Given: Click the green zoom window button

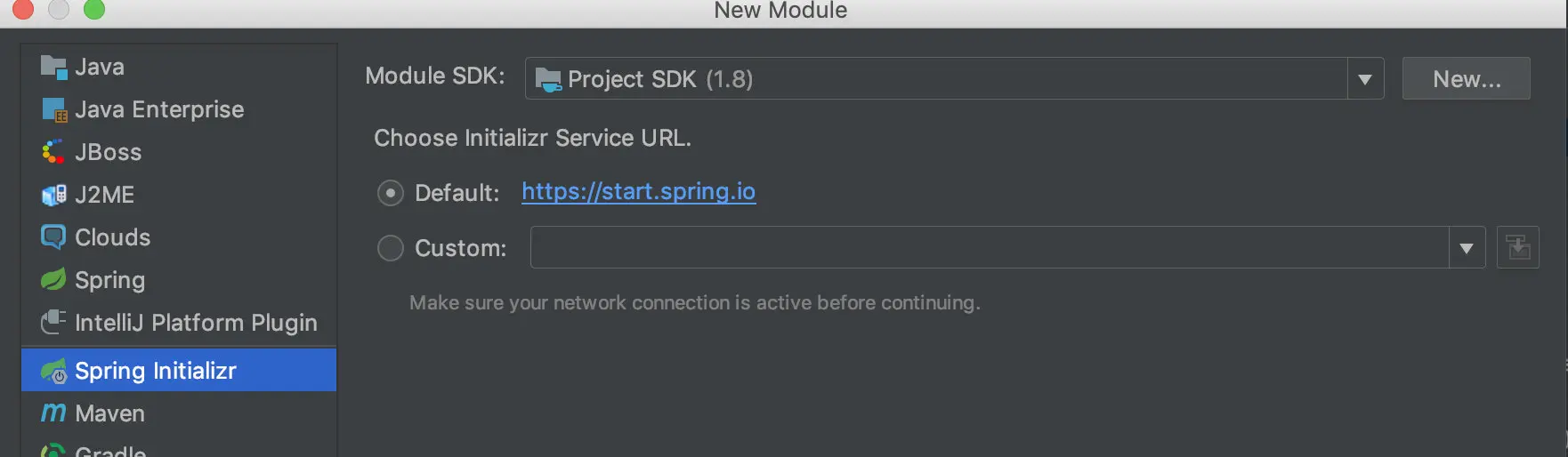Looking at the screenshot, I should 94,9.
